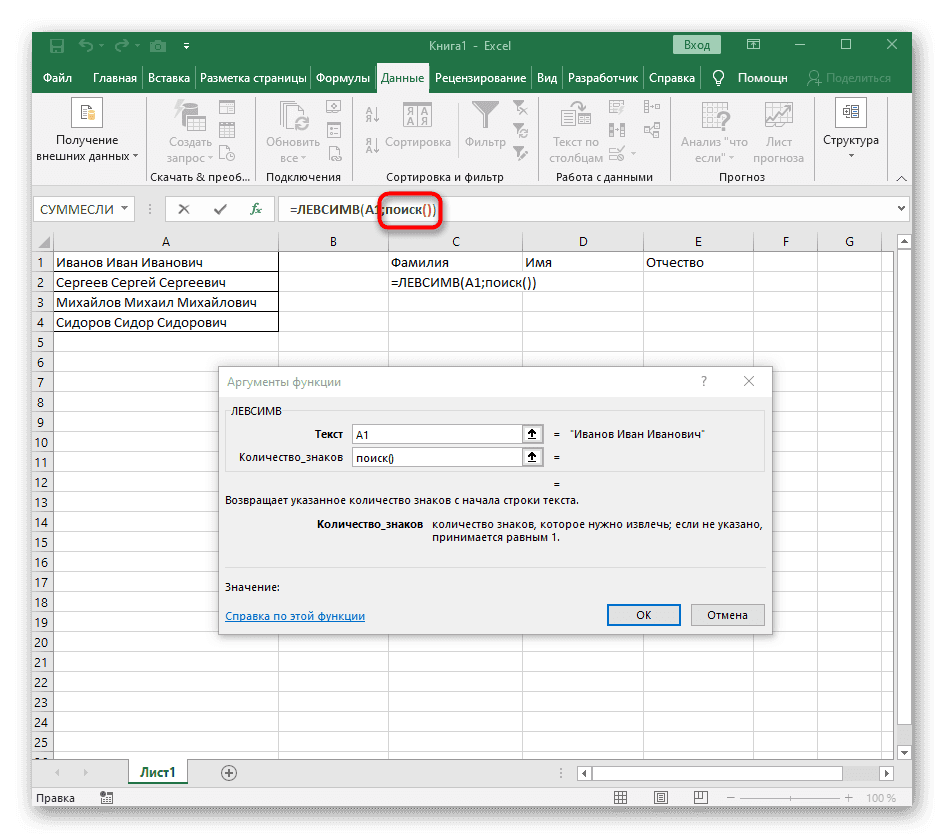944x838 pixels.
Task: Confirm formula entry with the checkmark icon
Action: [x=220, y=209]
